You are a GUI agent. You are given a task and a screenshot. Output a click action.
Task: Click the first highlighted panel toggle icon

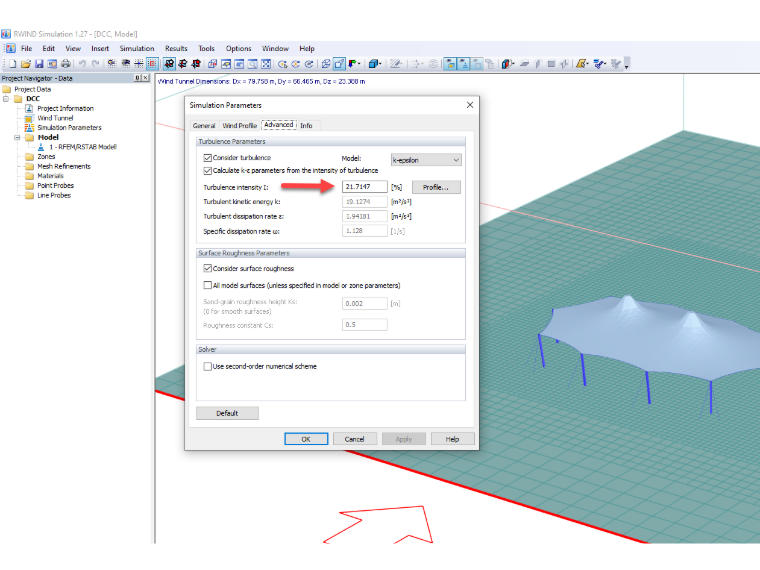(450, 63)
